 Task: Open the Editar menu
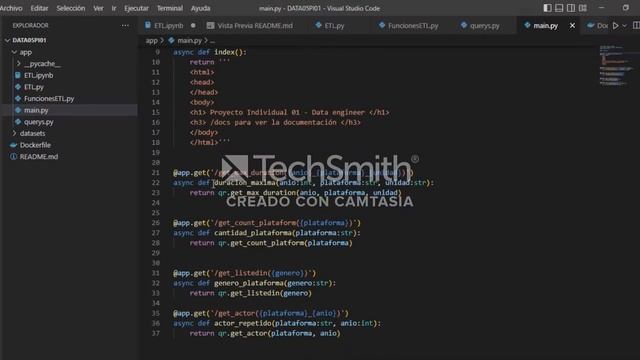coord(39,8)
